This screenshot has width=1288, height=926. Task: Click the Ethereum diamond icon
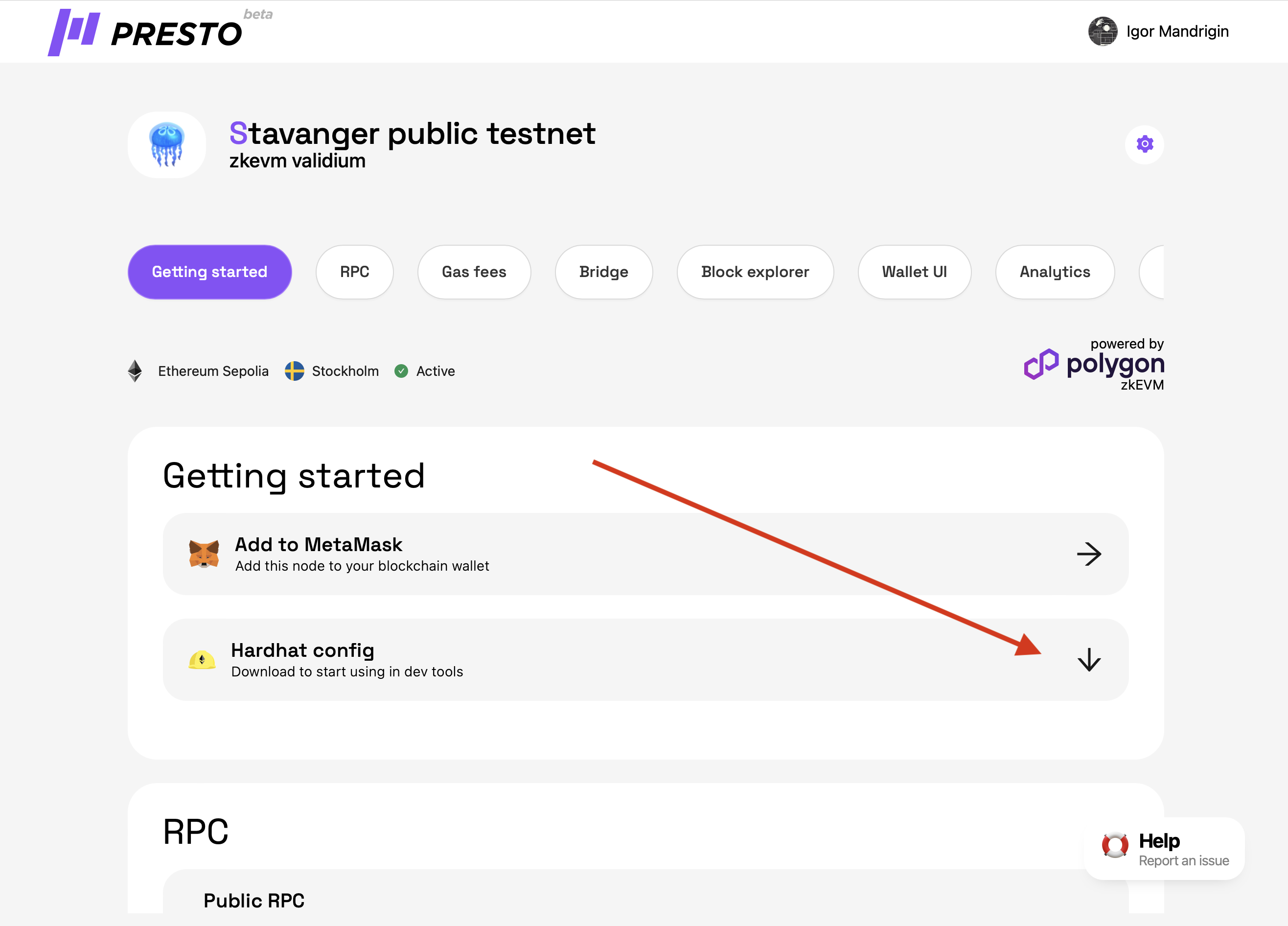click(x=135, y=371)
